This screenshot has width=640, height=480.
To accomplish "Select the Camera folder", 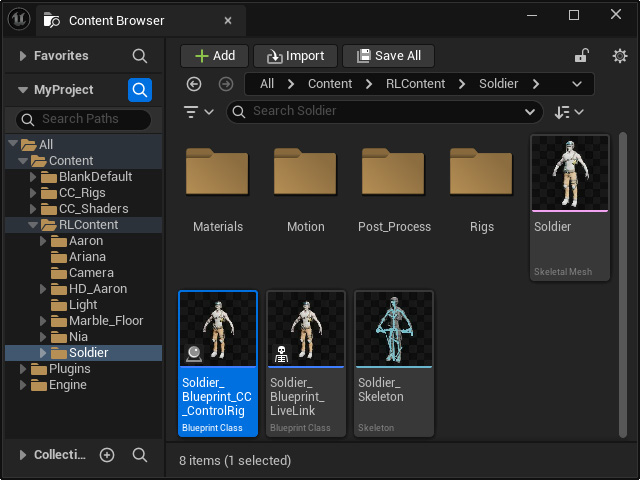I will 84,273.
